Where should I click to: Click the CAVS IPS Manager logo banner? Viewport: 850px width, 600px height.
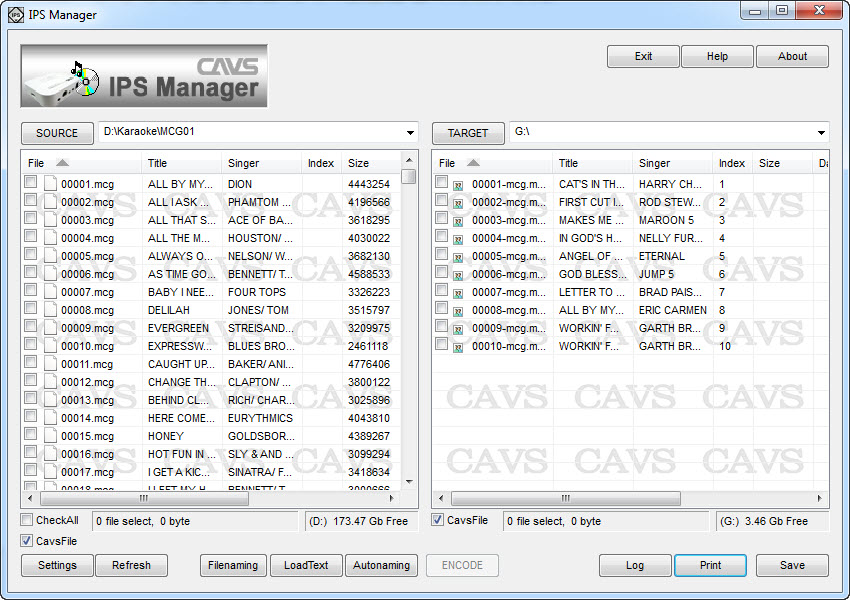(x=144, y=76)
